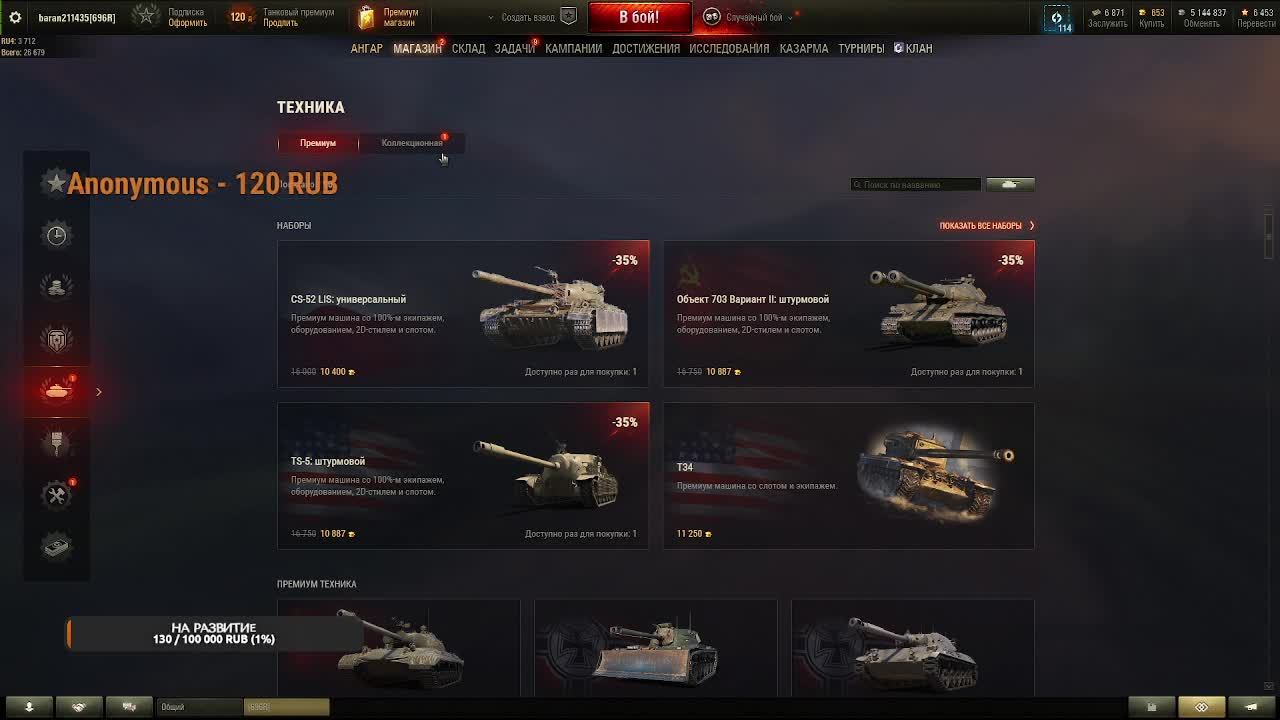Click the reserves icon showing 114
The image size is (1280, 720).
tap(1058, 18)
